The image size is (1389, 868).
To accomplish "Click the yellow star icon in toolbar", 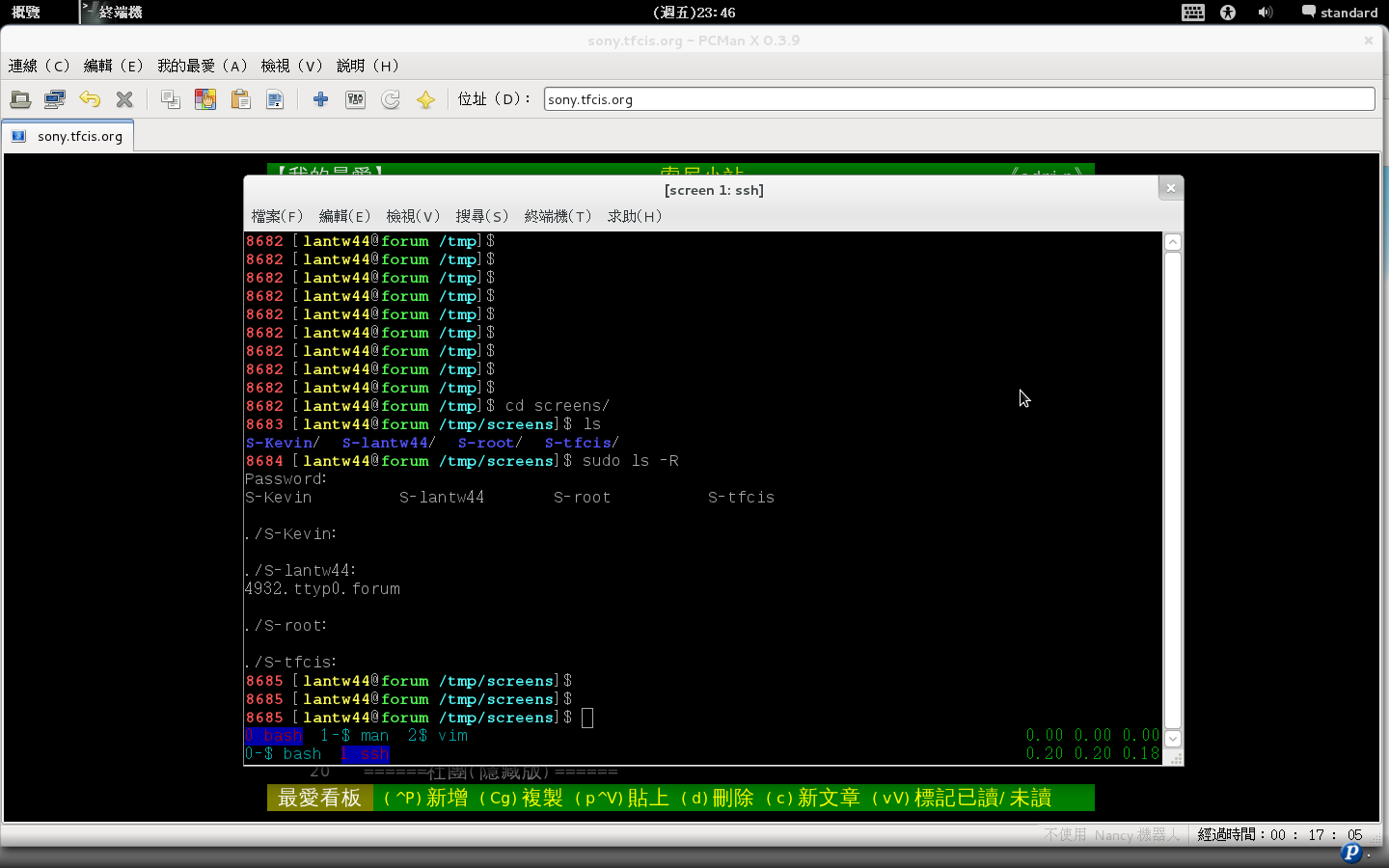I will 425,99.
